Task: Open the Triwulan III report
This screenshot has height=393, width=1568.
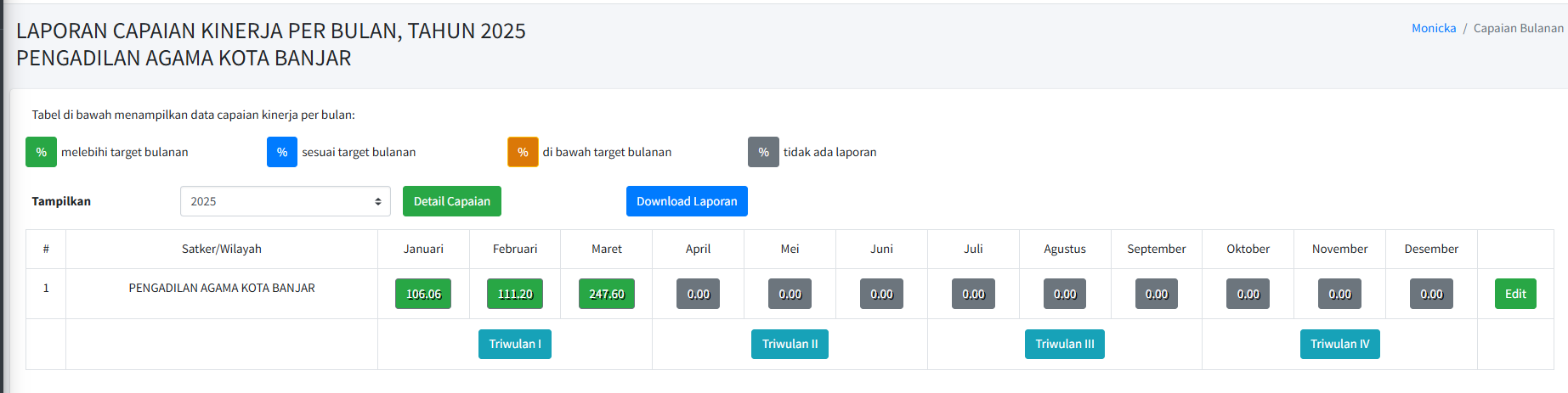Action: (x=1065, y=344)
